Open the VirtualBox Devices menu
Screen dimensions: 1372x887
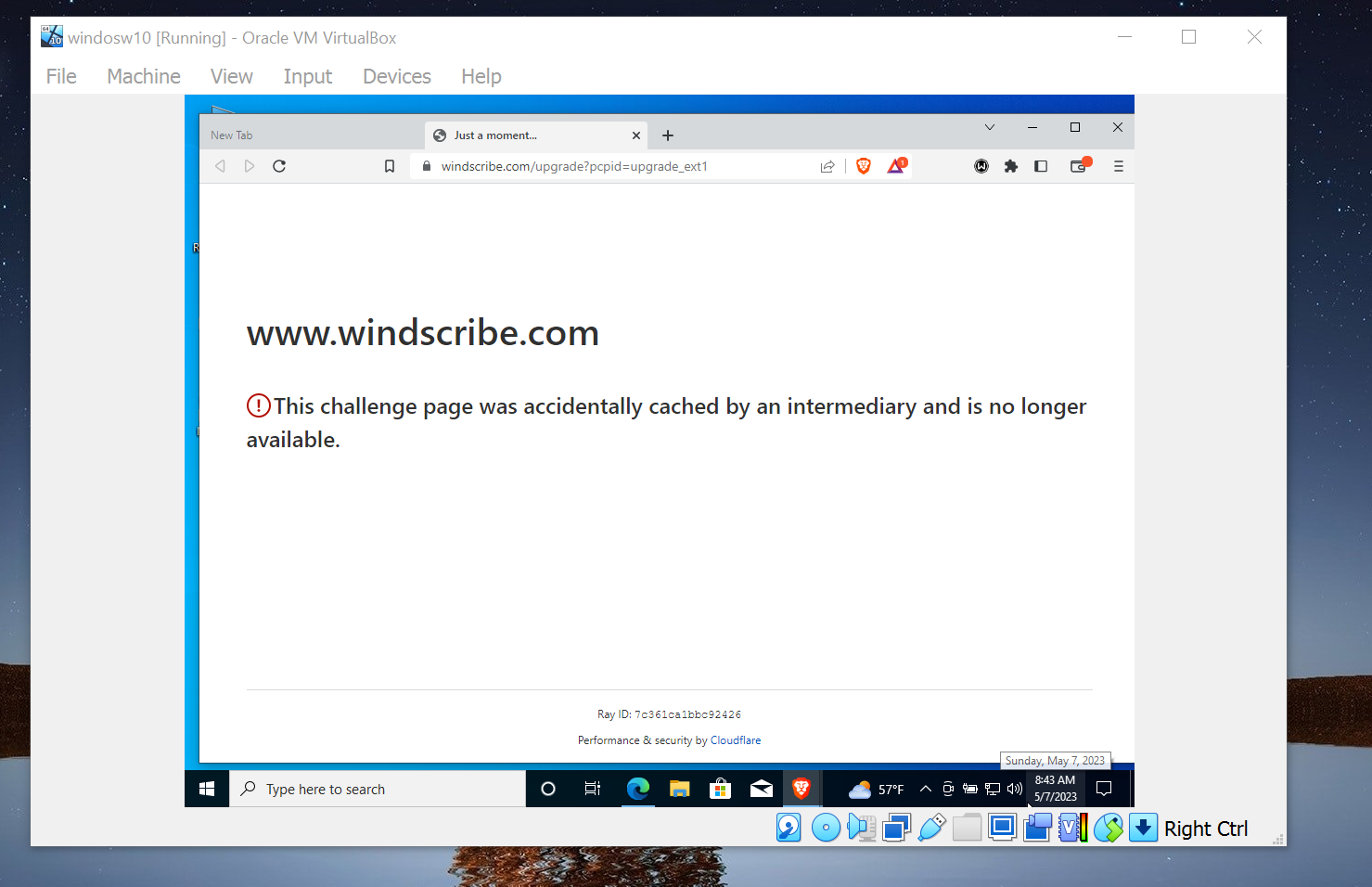[x=397, y=76]
